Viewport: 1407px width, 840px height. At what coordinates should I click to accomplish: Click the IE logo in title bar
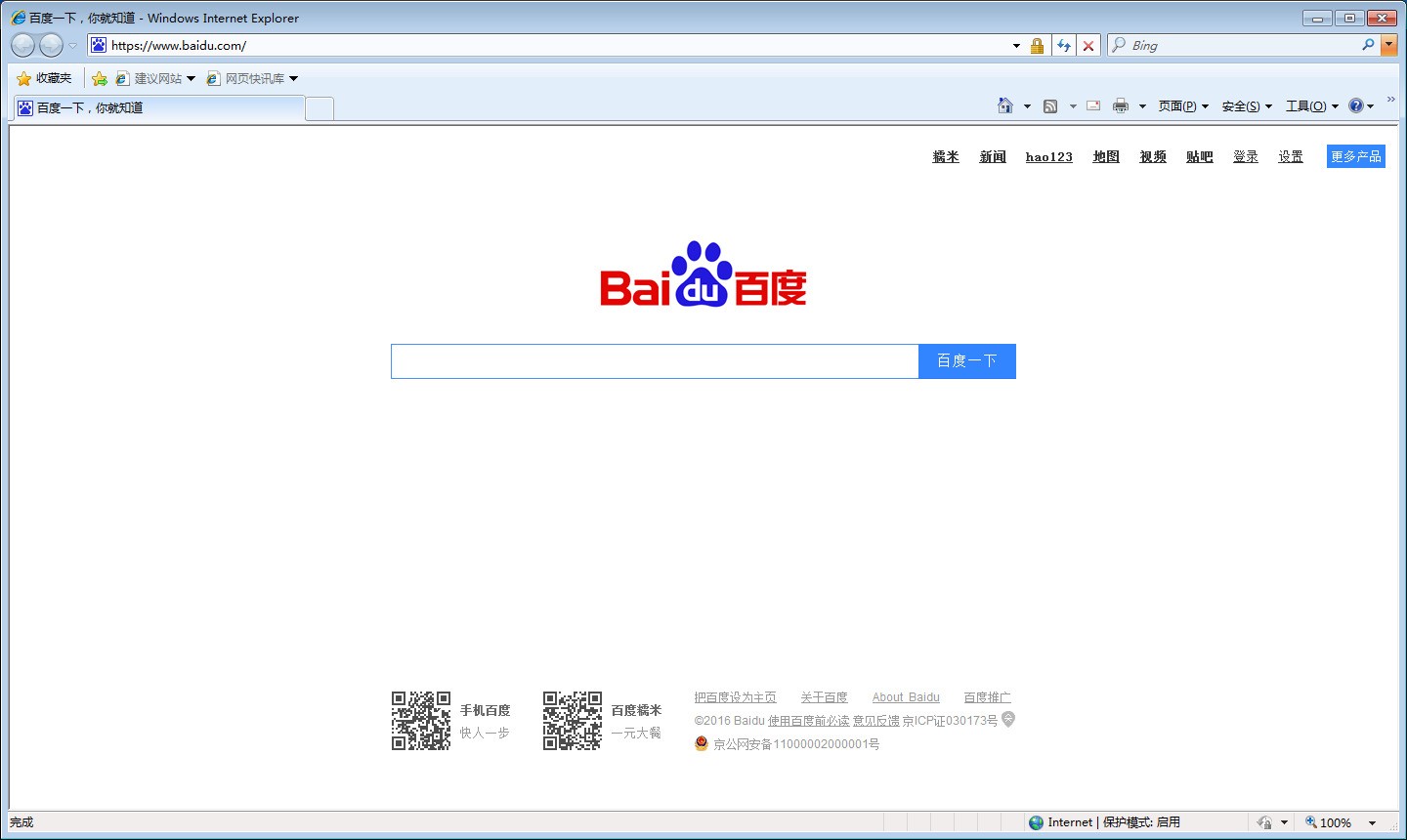pos(18,18)
